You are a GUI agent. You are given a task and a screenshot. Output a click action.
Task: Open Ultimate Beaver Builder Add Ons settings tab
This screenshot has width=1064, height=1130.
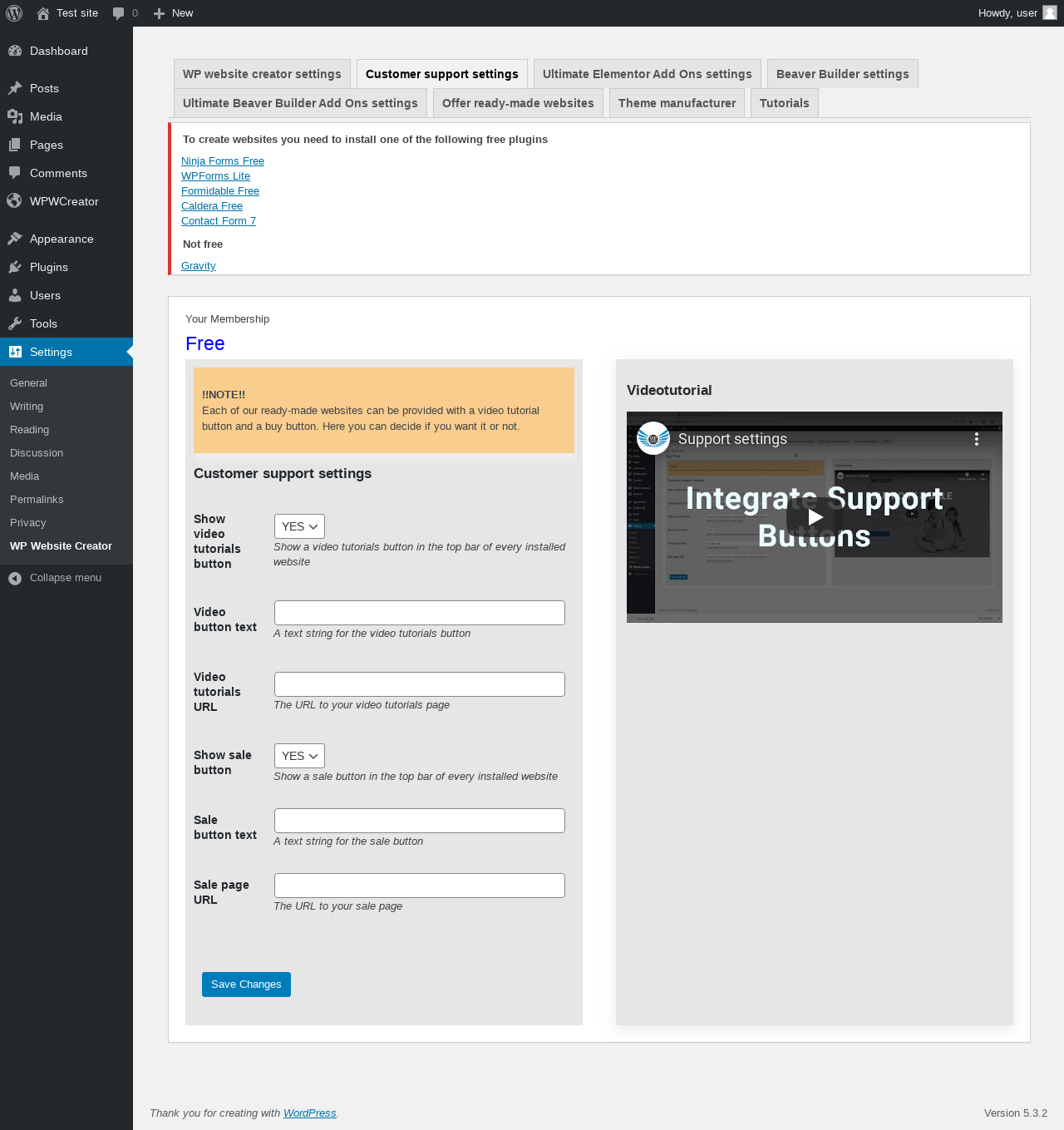(300, 103)
